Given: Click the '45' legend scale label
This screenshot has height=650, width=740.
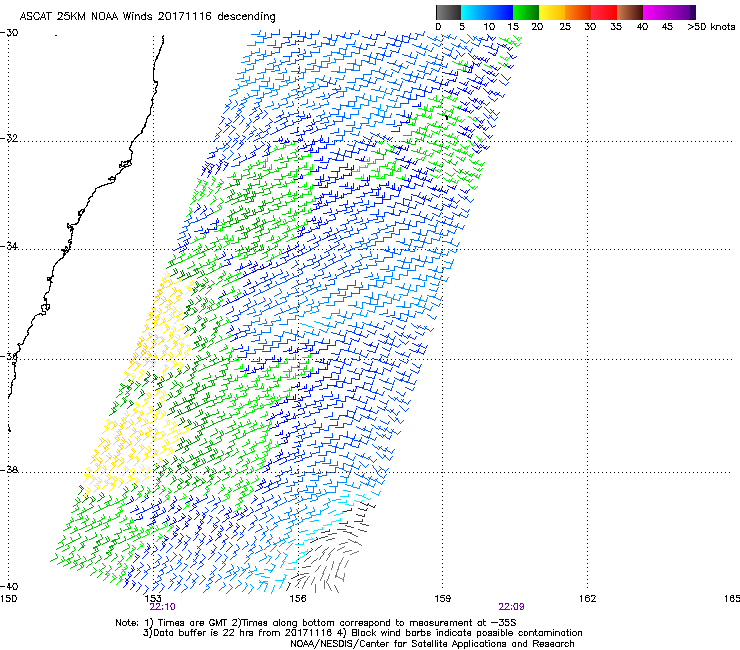Looking at the screenshot, I should pos(667,27).
